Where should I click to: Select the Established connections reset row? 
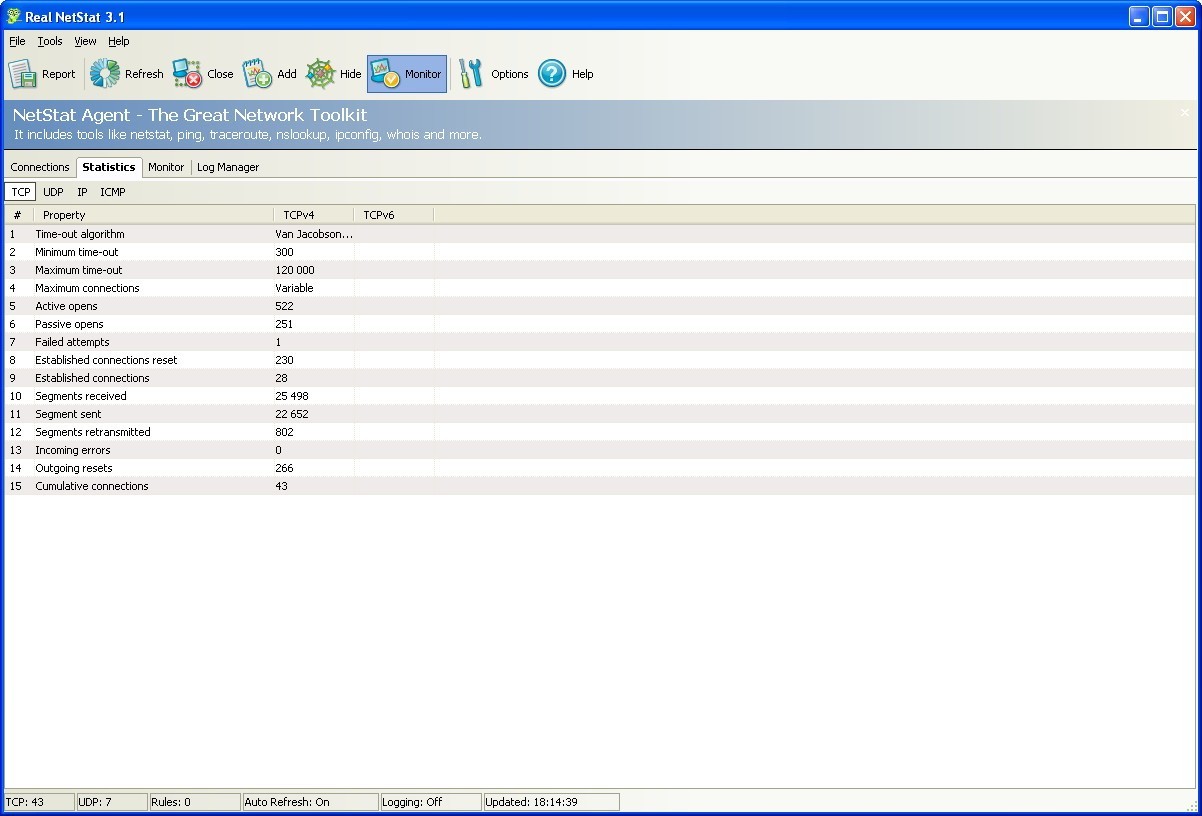pyautogui.click(x=599, y=360)
